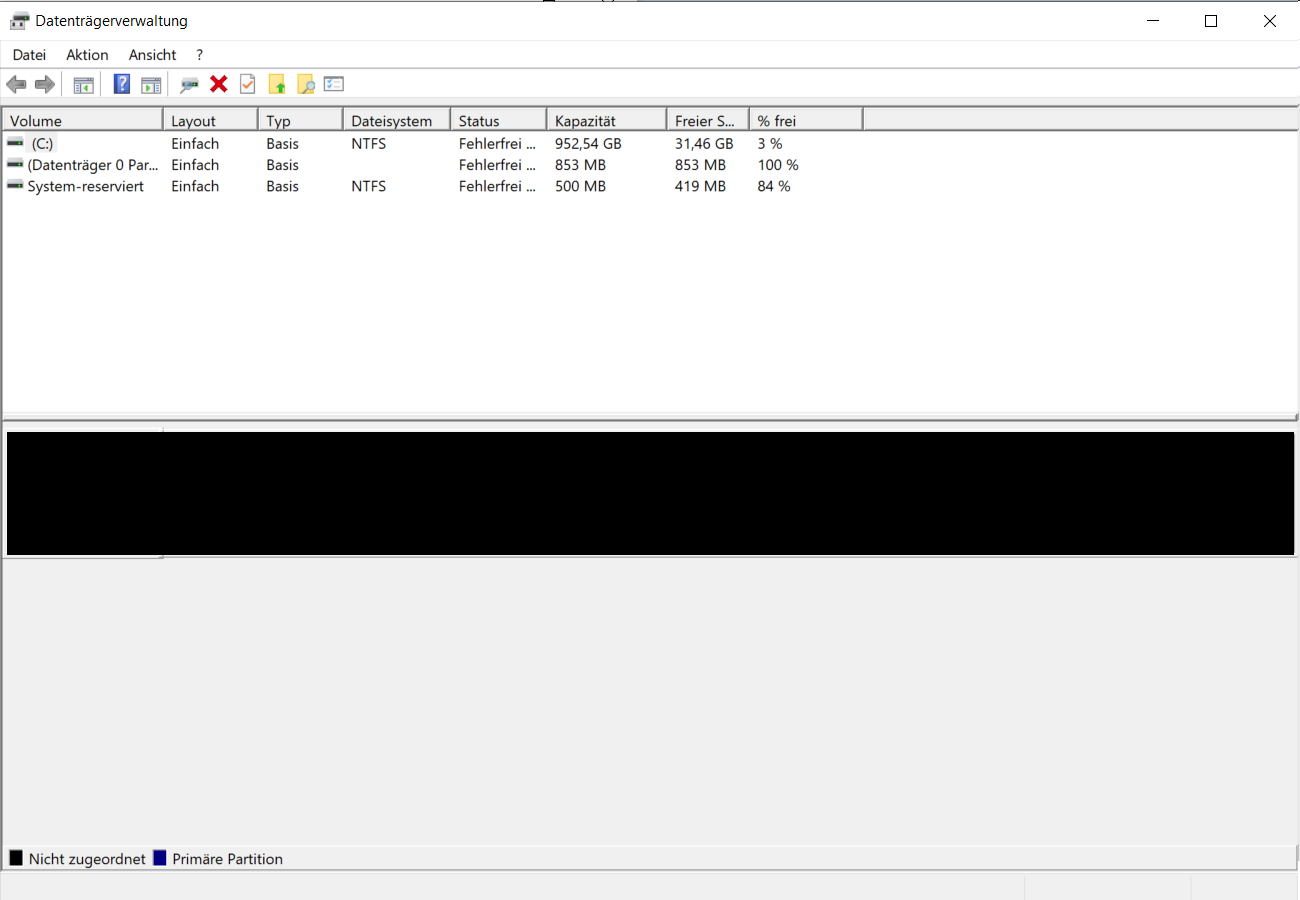
Task: Maximize the Datenträgerverwaltung window
Action: tap(1211, 21)
